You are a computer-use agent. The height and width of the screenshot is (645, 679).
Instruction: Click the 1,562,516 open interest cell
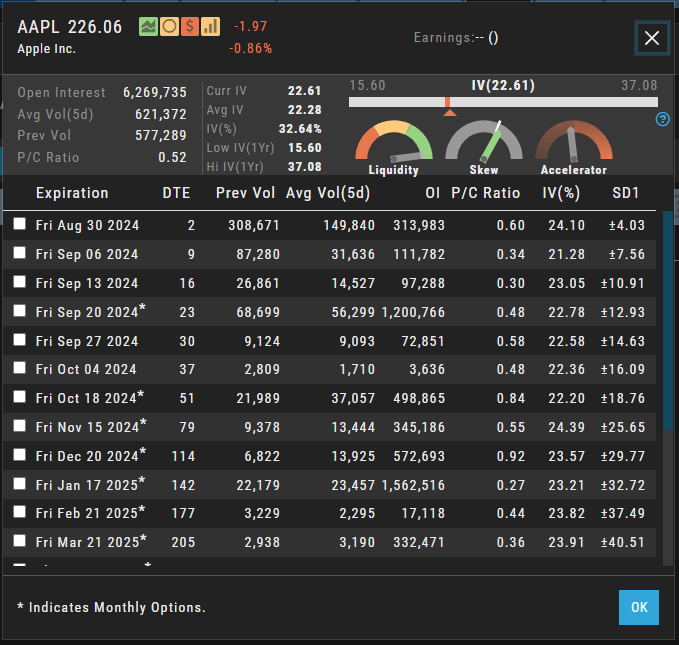(x=413, y=486)
